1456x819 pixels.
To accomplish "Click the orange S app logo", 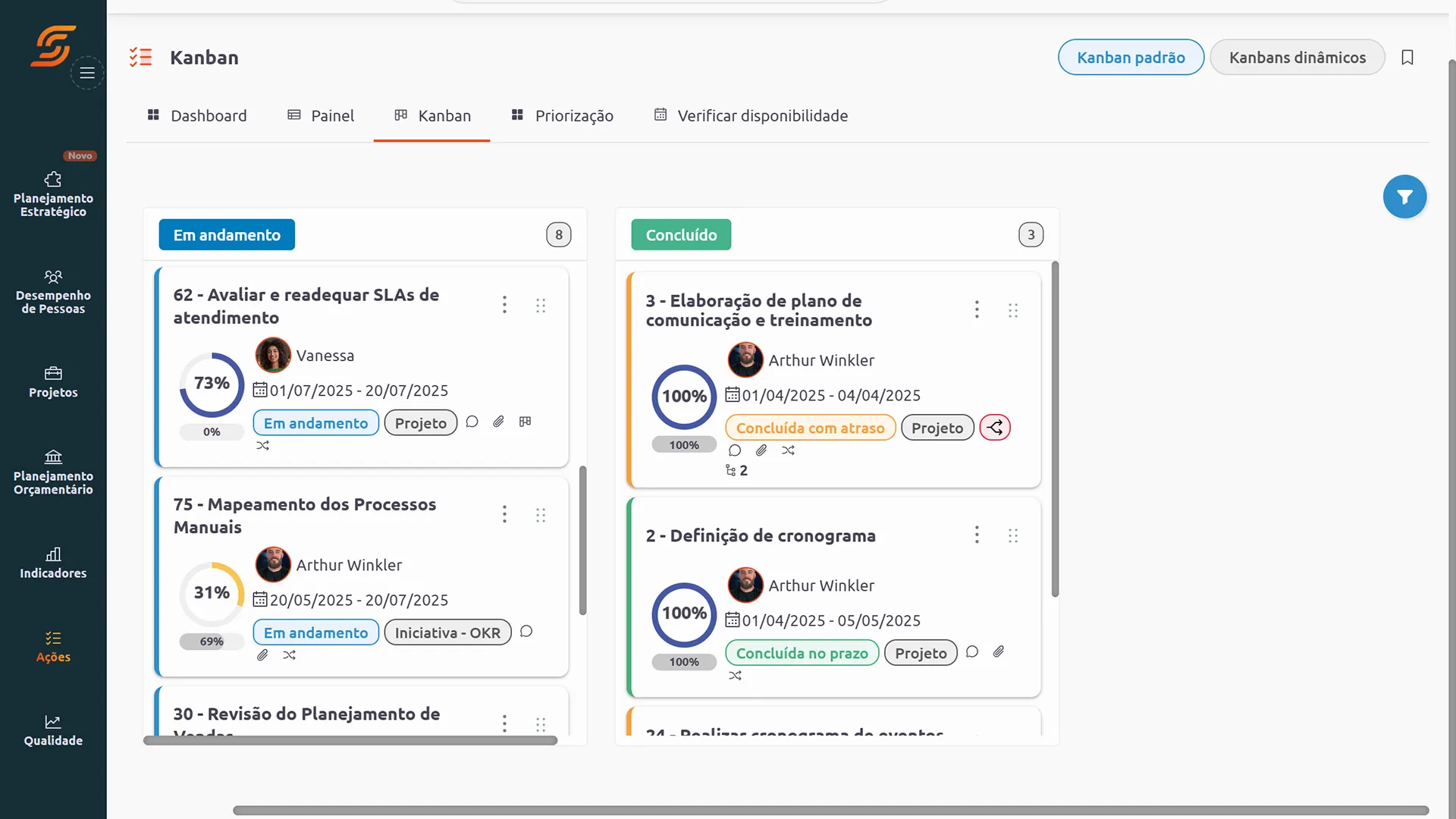I will coord(53,45).
